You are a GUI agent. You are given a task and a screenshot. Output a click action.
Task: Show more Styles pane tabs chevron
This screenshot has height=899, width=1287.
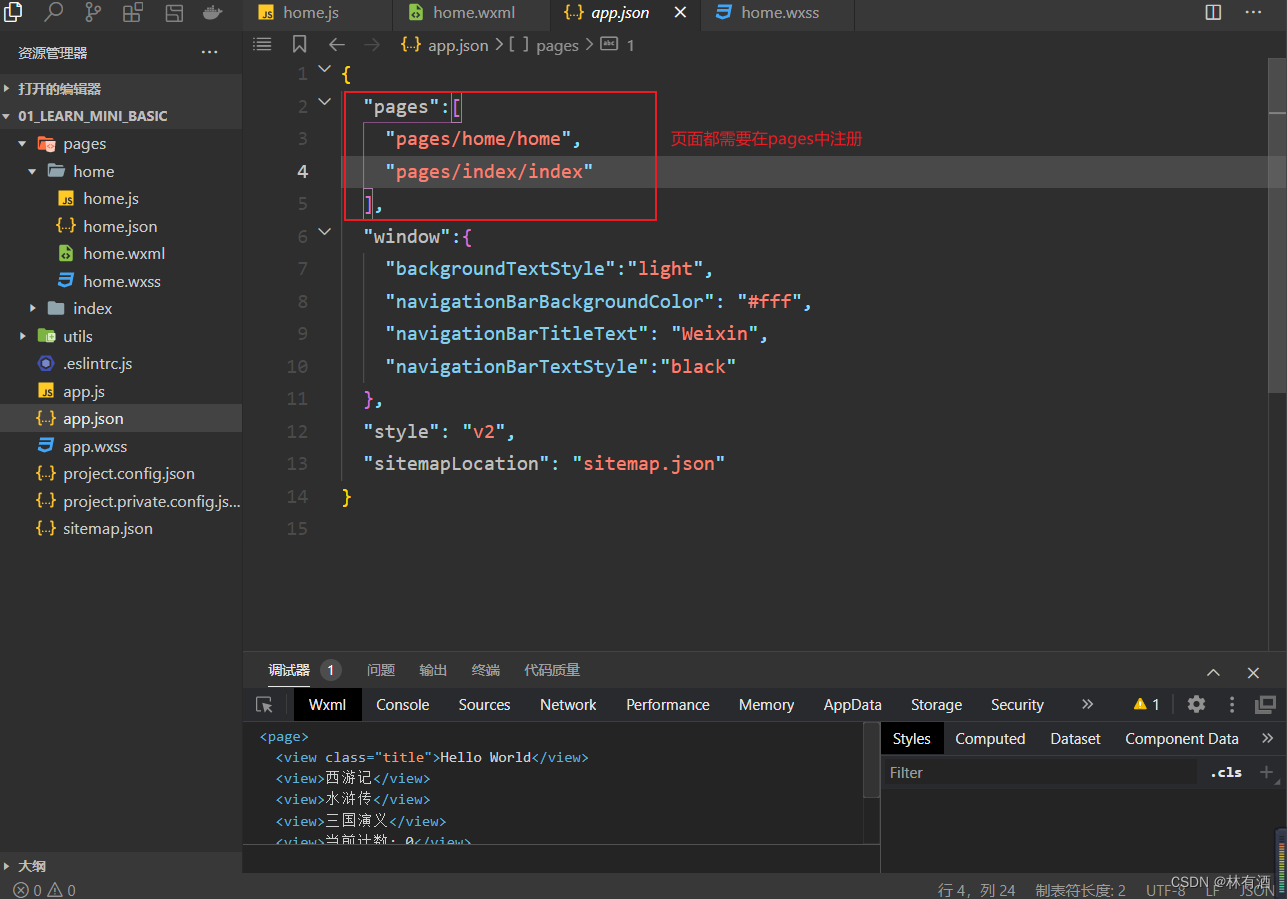click(1268, 738)
